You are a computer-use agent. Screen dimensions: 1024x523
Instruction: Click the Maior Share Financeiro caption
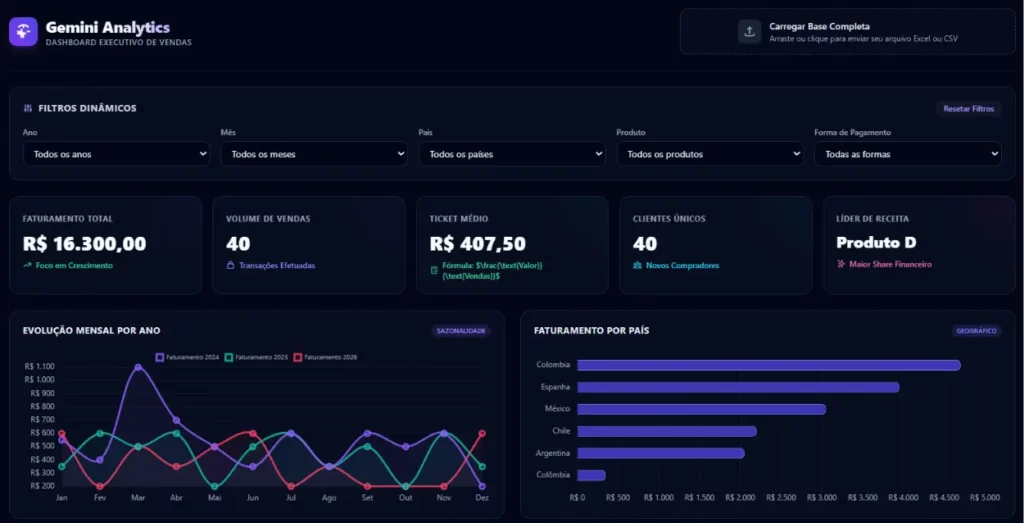890,264
